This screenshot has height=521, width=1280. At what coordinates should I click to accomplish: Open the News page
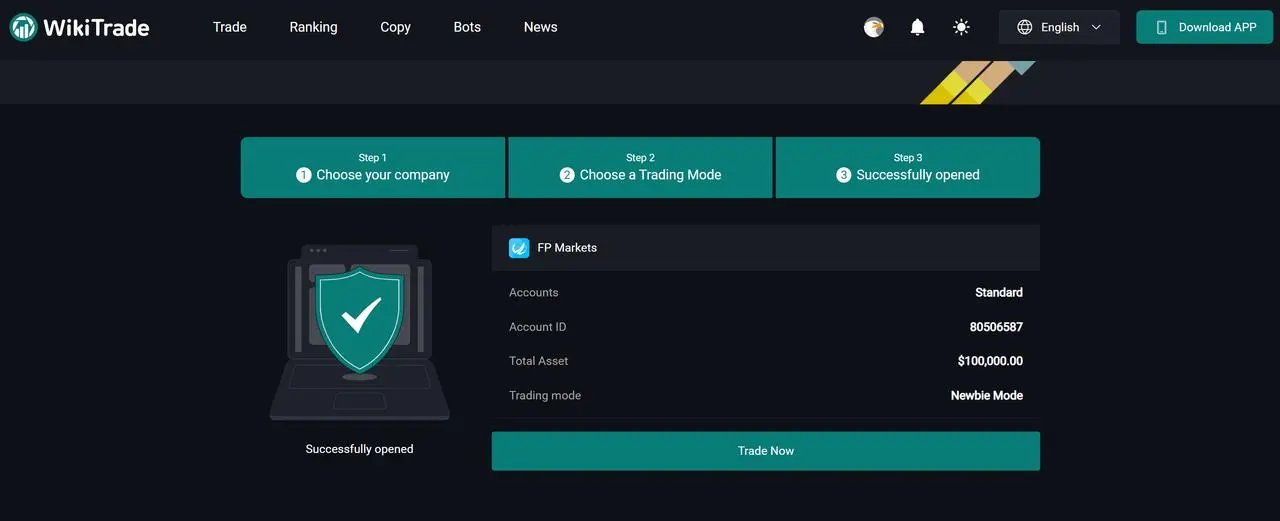[x=540, y=27]
